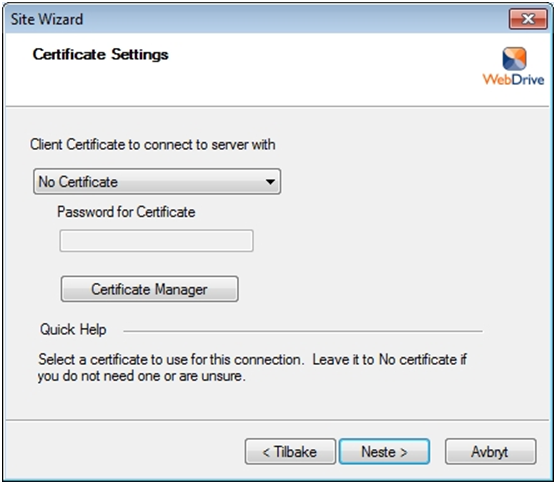
Task: Click the Quick Help description text
Action: (x=252, y=368)
